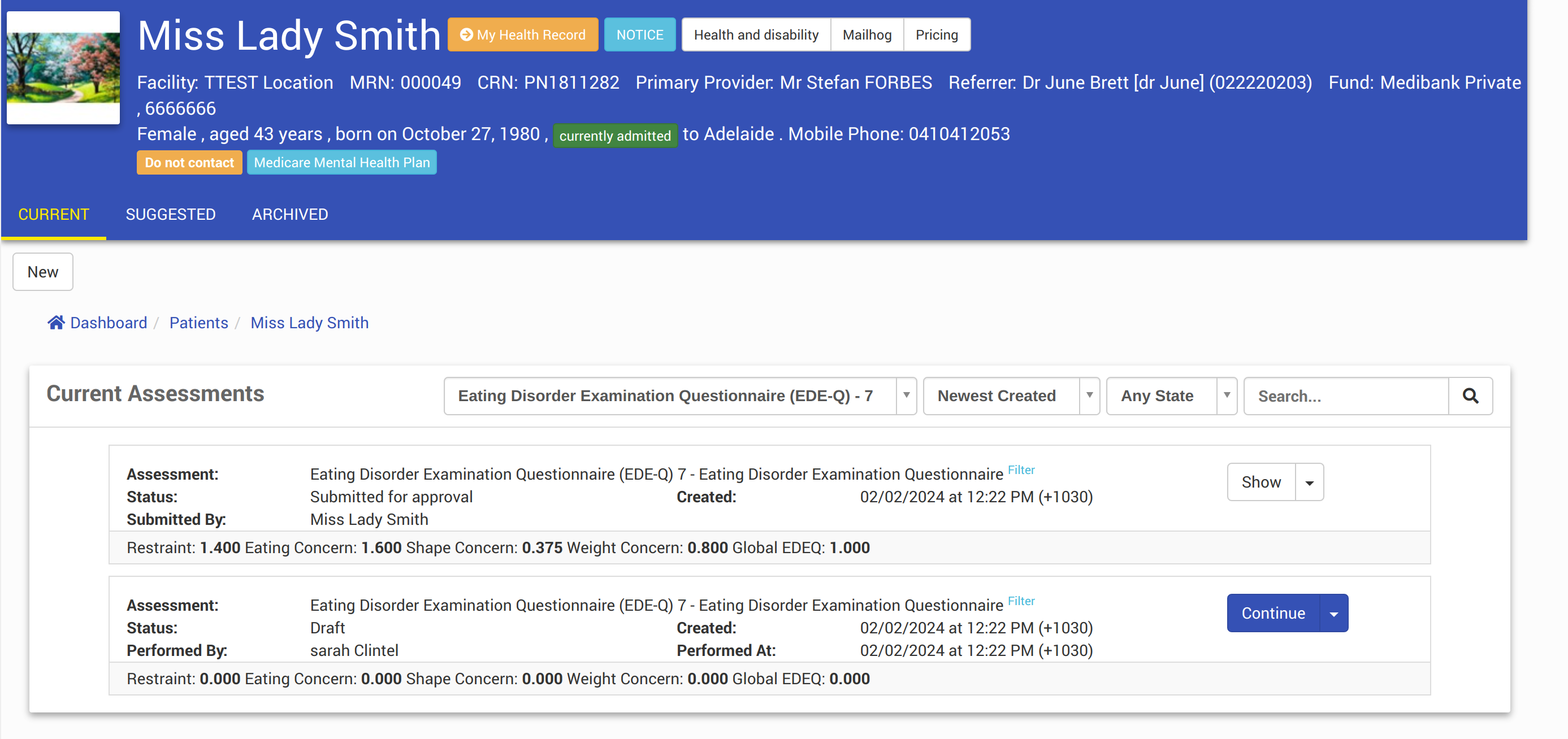
Task: Open the Health and disability tab
Action: [x=755, y=34]
